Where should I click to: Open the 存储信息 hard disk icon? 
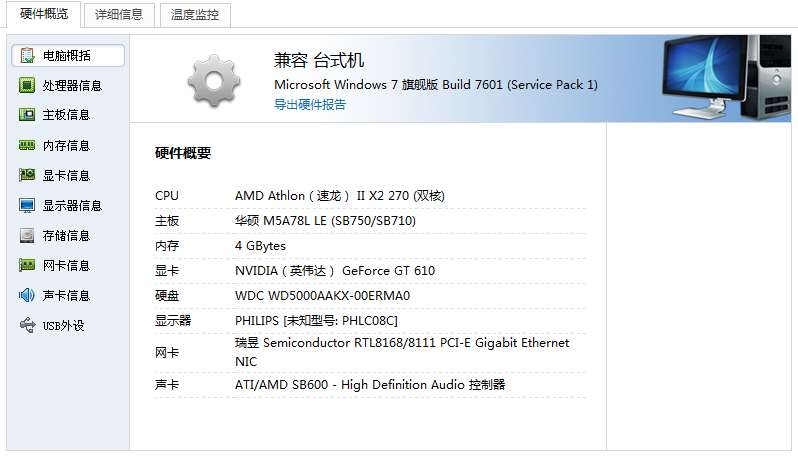(27, 235)
